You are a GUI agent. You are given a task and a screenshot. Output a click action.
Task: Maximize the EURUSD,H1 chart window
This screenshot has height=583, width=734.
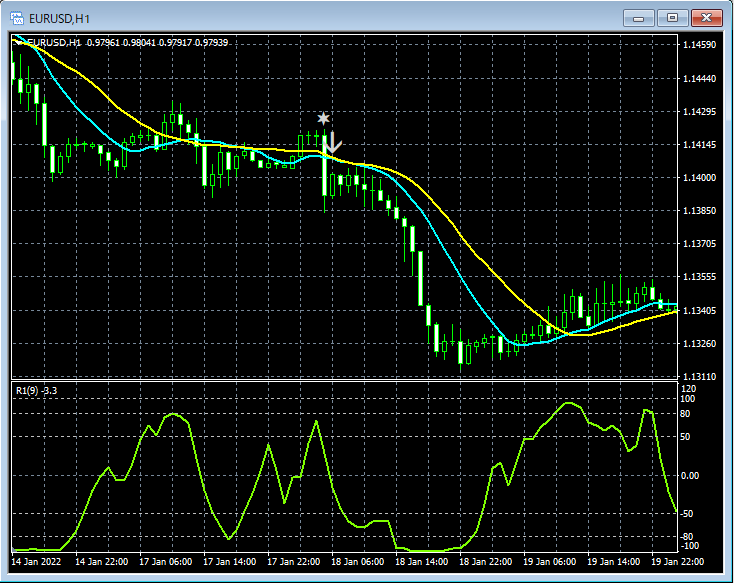point(672,17)
